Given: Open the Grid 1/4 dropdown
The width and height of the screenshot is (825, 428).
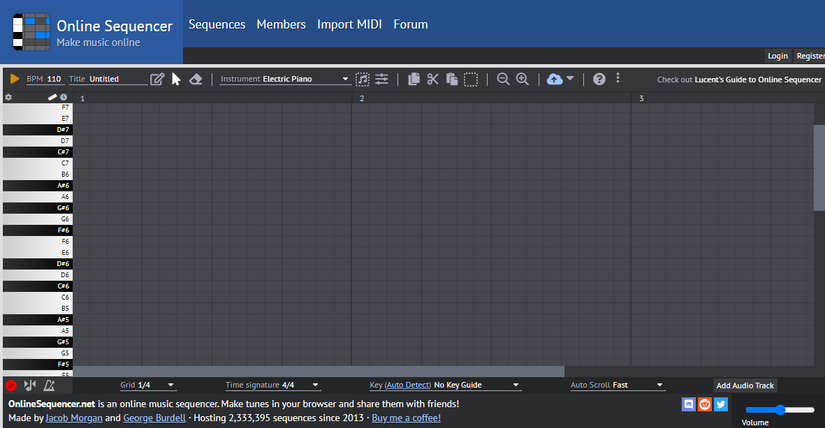Looking at the screenshot, I should click(x=147, y=385).
